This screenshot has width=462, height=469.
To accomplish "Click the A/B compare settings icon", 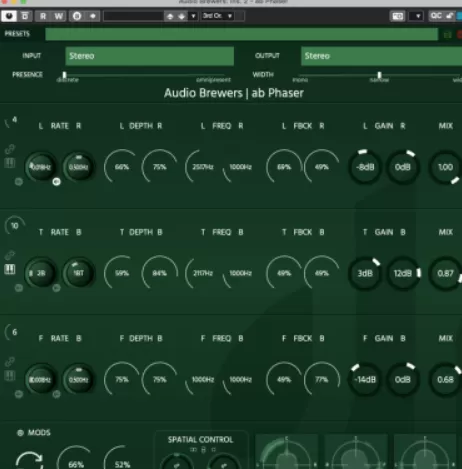I will click(x=77, y=16).
